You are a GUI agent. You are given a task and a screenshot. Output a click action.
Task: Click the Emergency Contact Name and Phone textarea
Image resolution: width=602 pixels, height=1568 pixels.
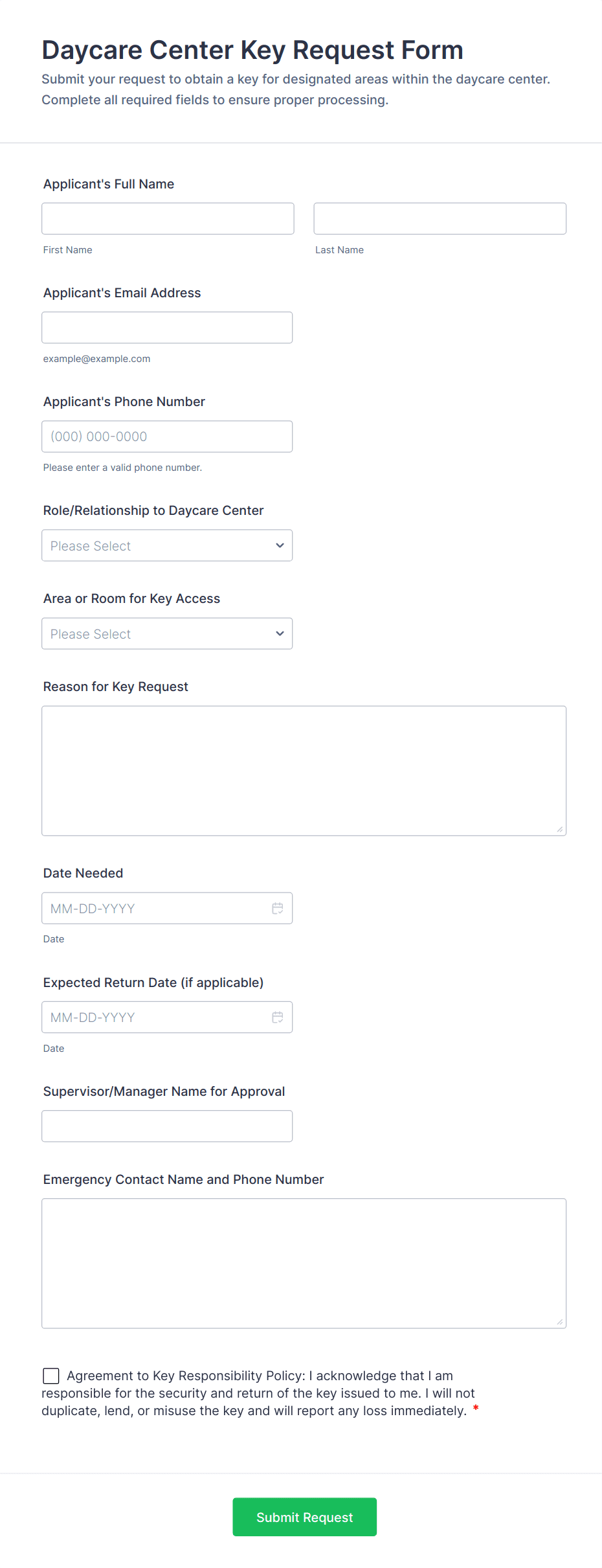304,1263
